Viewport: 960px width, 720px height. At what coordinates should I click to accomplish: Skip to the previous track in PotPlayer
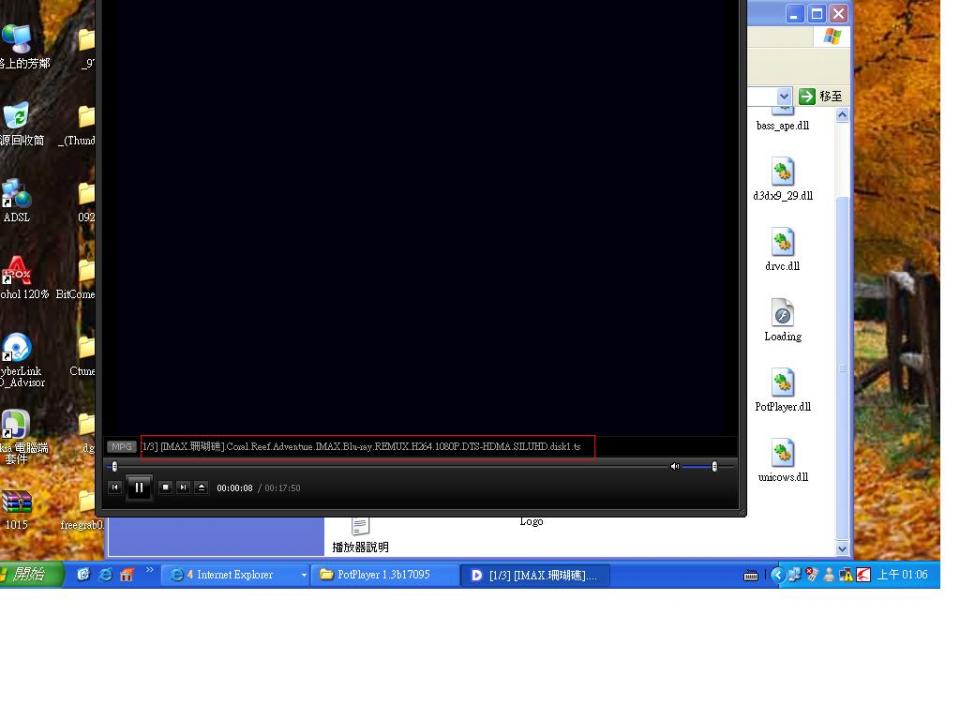pyautogui.click(x=114, y=487)
